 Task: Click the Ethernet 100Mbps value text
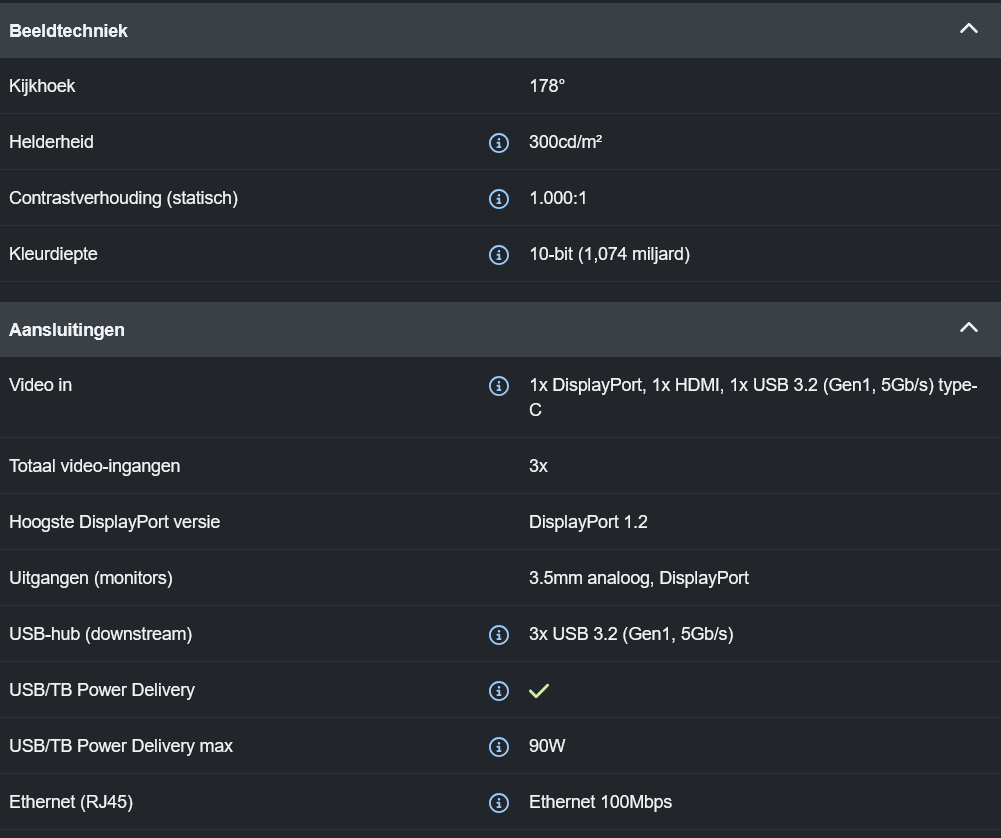(x=600, y=802)
